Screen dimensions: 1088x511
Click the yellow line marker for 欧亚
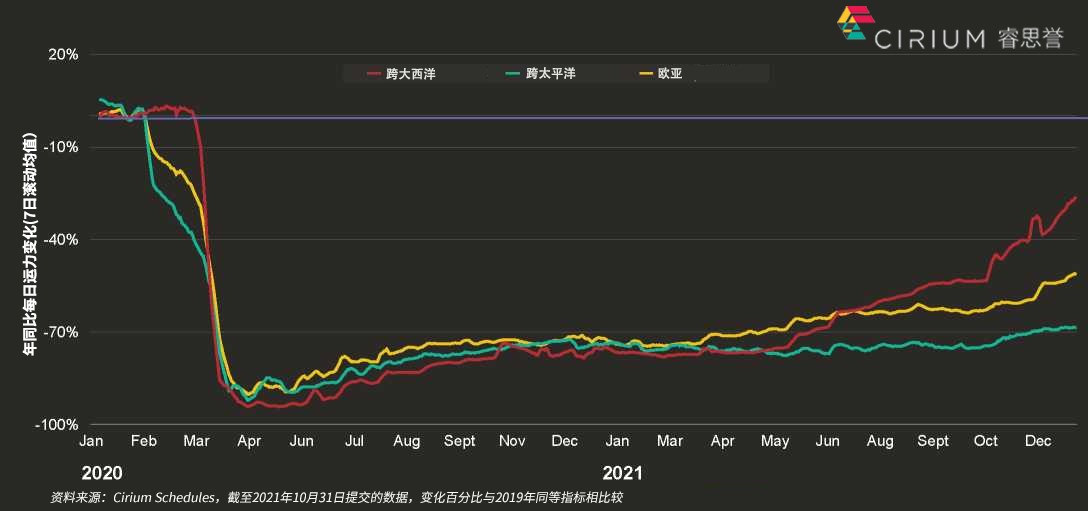click(645, 74)
